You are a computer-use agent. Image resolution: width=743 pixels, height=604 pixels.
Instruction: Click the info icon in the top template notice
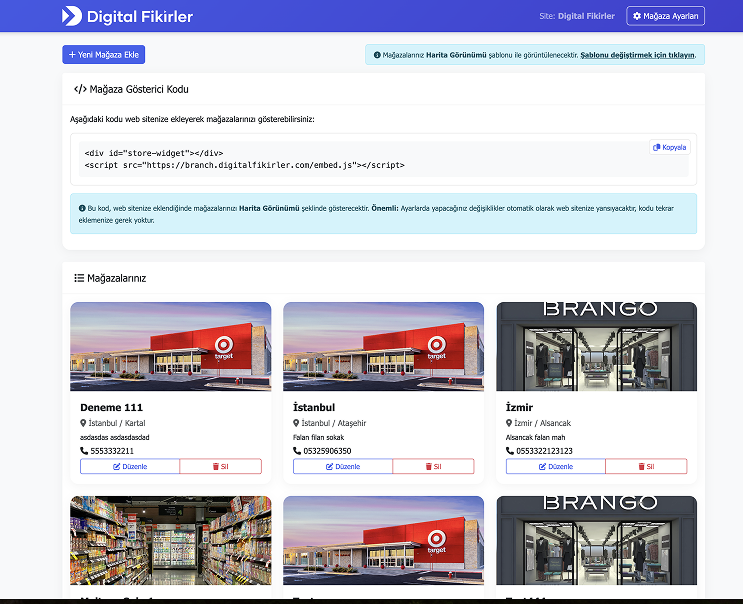click(377, 55)
